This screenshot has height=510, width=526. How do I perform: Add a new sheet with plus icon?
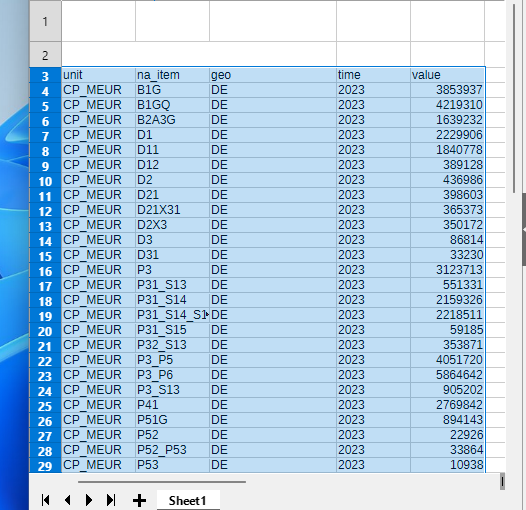(x=139, y=501)
